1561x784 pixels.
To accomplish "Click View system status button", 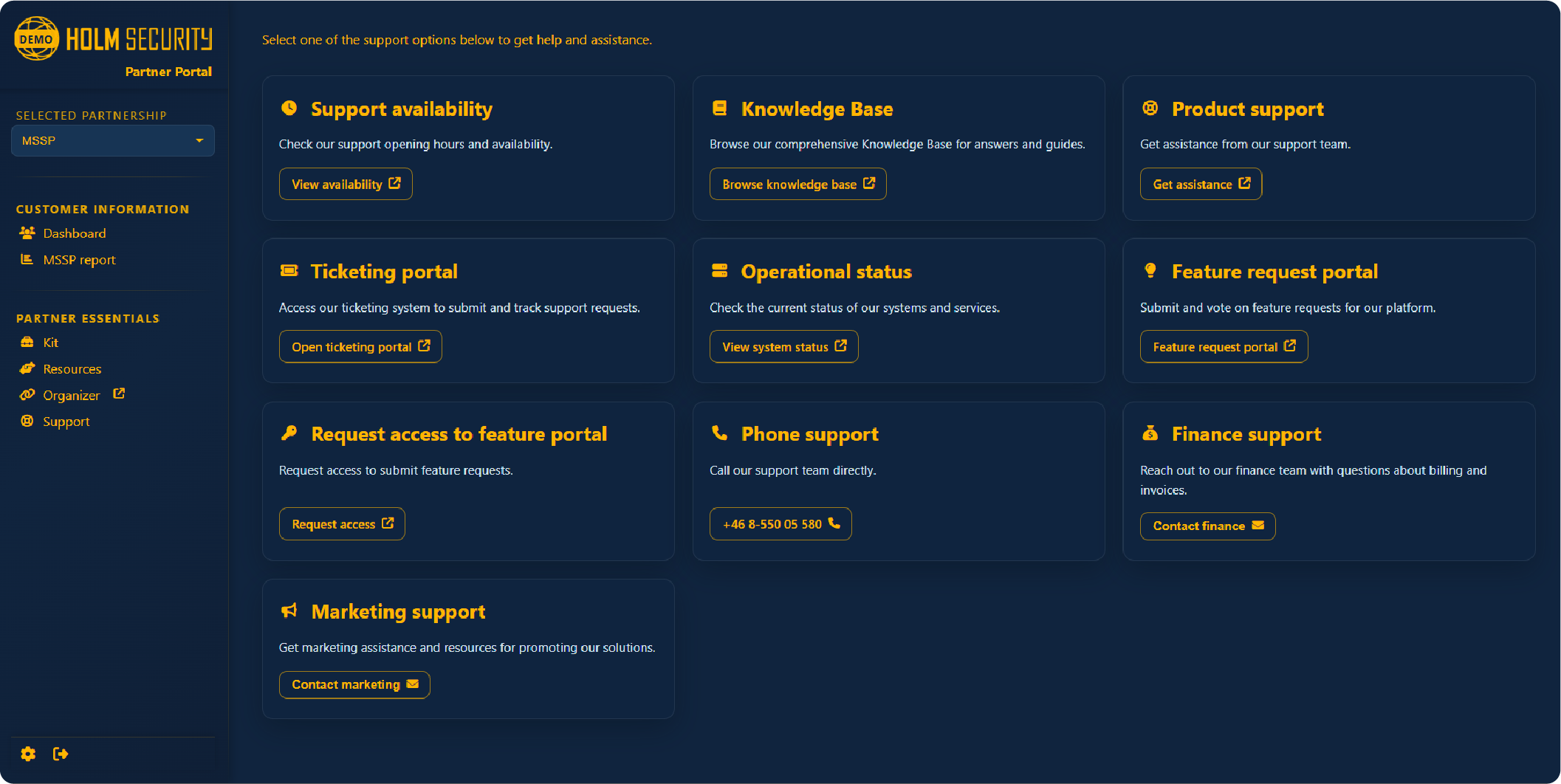I will pos(783,346).
